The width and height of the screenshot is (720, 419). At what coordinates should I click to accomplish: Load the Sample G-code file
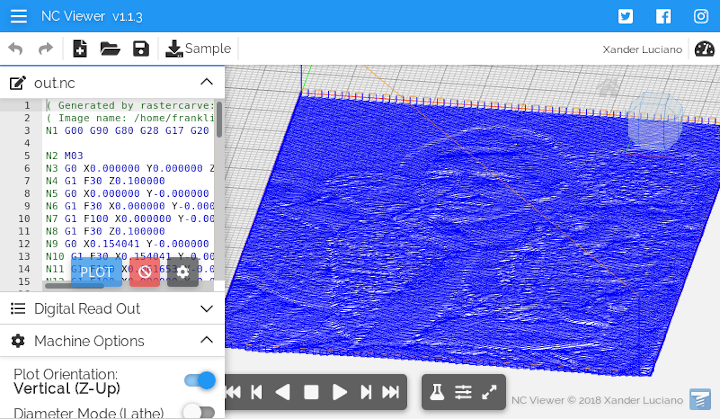198,48
